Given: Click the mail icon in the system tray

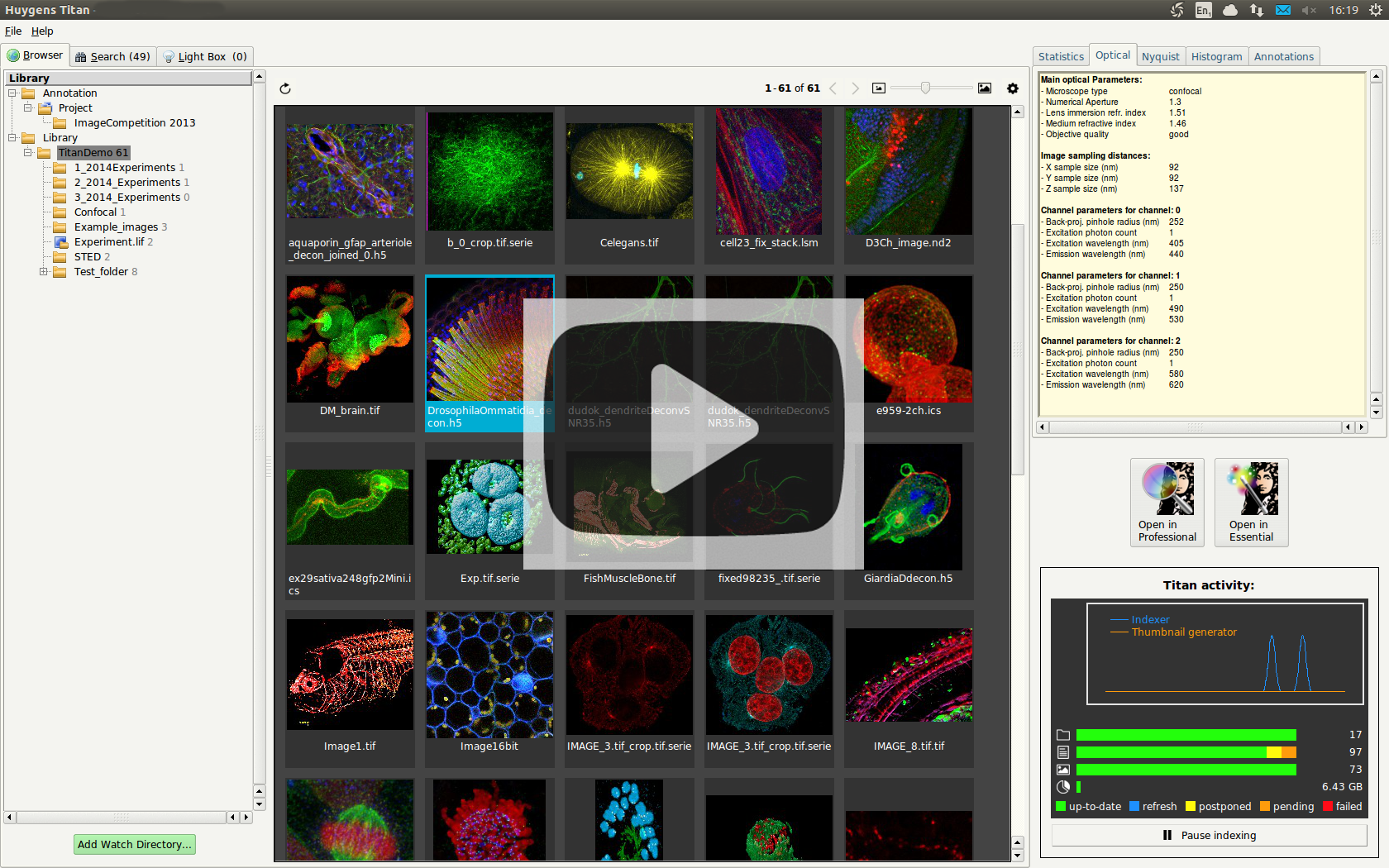Looking at the screenshot, I should tap(1282, 10).
